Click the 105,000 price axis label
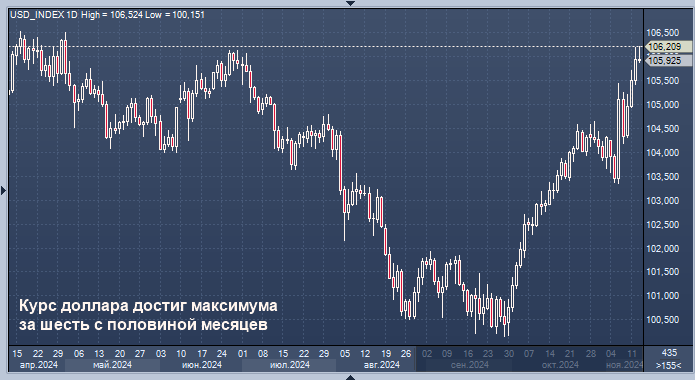The height and width of the screenshot is (380, 695). [663, 105]
